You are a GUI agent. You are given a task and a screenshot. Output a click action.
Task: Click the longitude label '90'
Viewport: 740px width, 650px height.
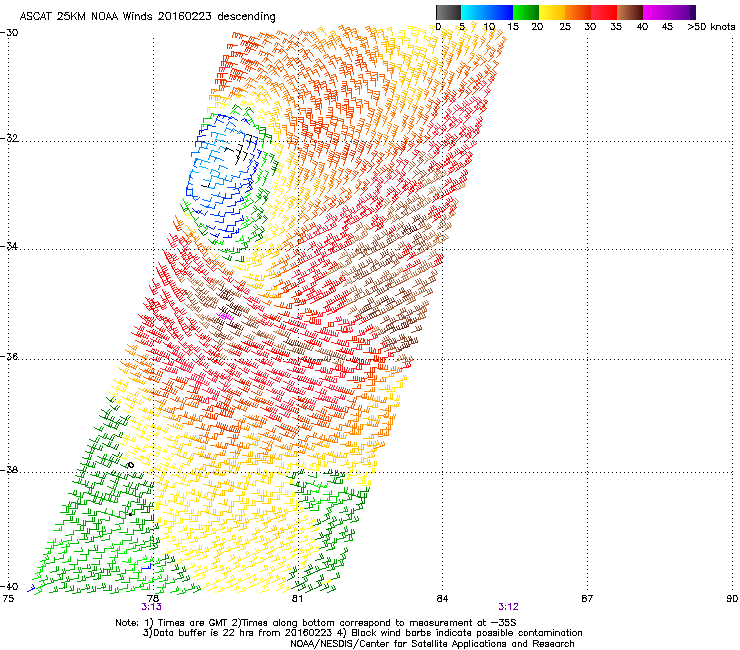click(732, 599)
